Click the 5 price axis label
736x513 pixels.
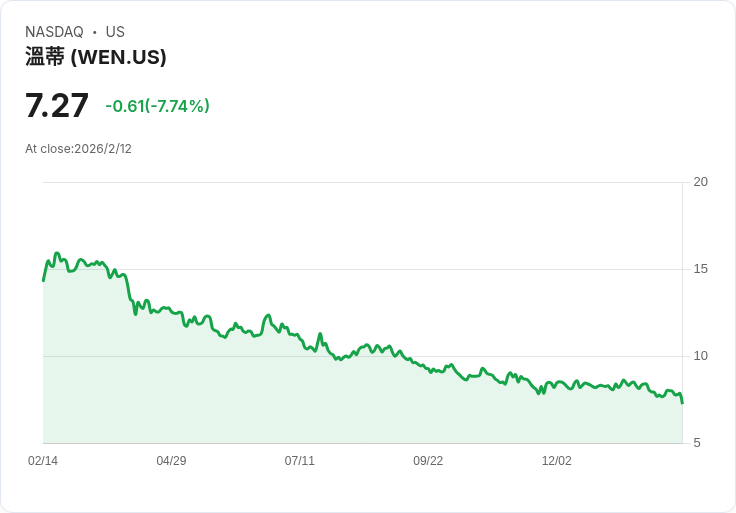[697, 443]
